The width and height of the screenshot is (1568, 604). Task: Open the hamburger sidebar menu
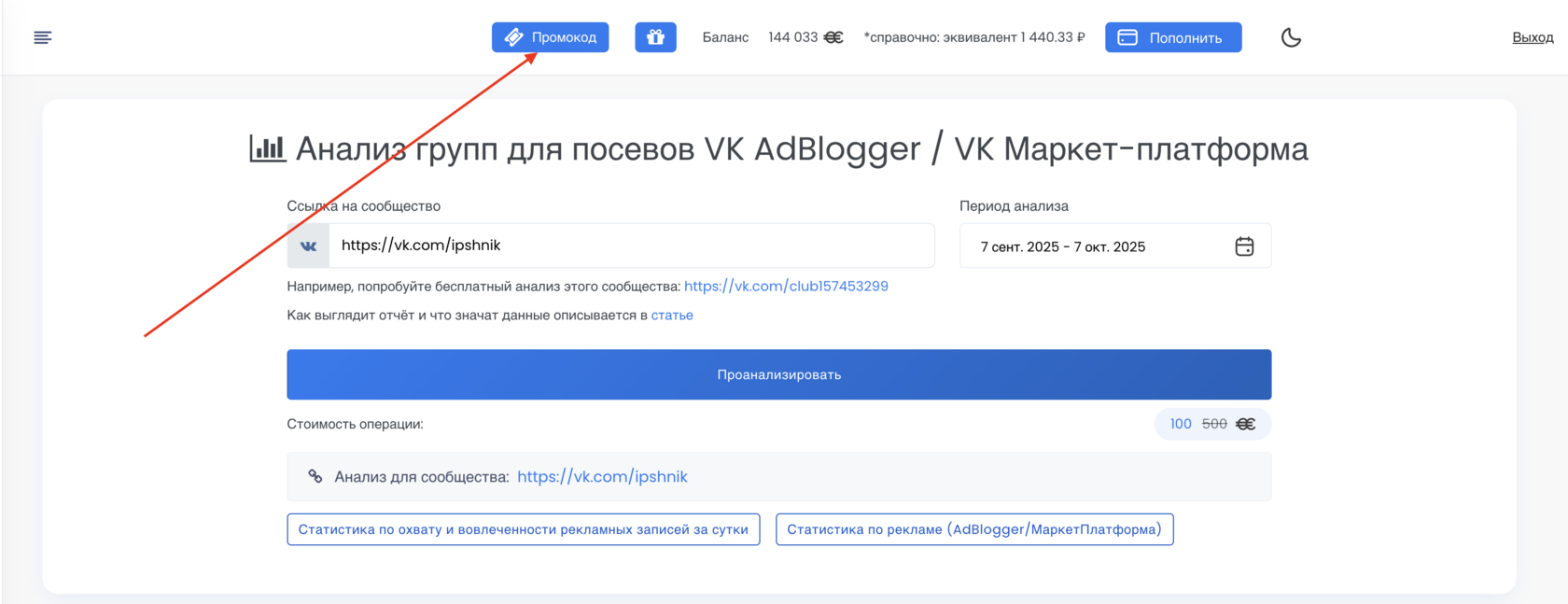coord(43,37)
